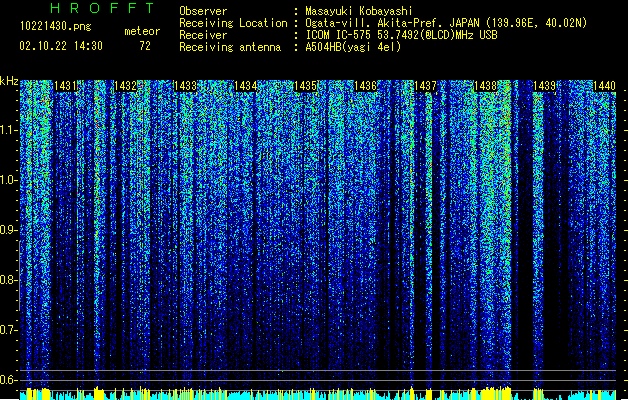Click the Ogata-vill. Akita-Pref. JAPAN location text

tap(446, 23)
